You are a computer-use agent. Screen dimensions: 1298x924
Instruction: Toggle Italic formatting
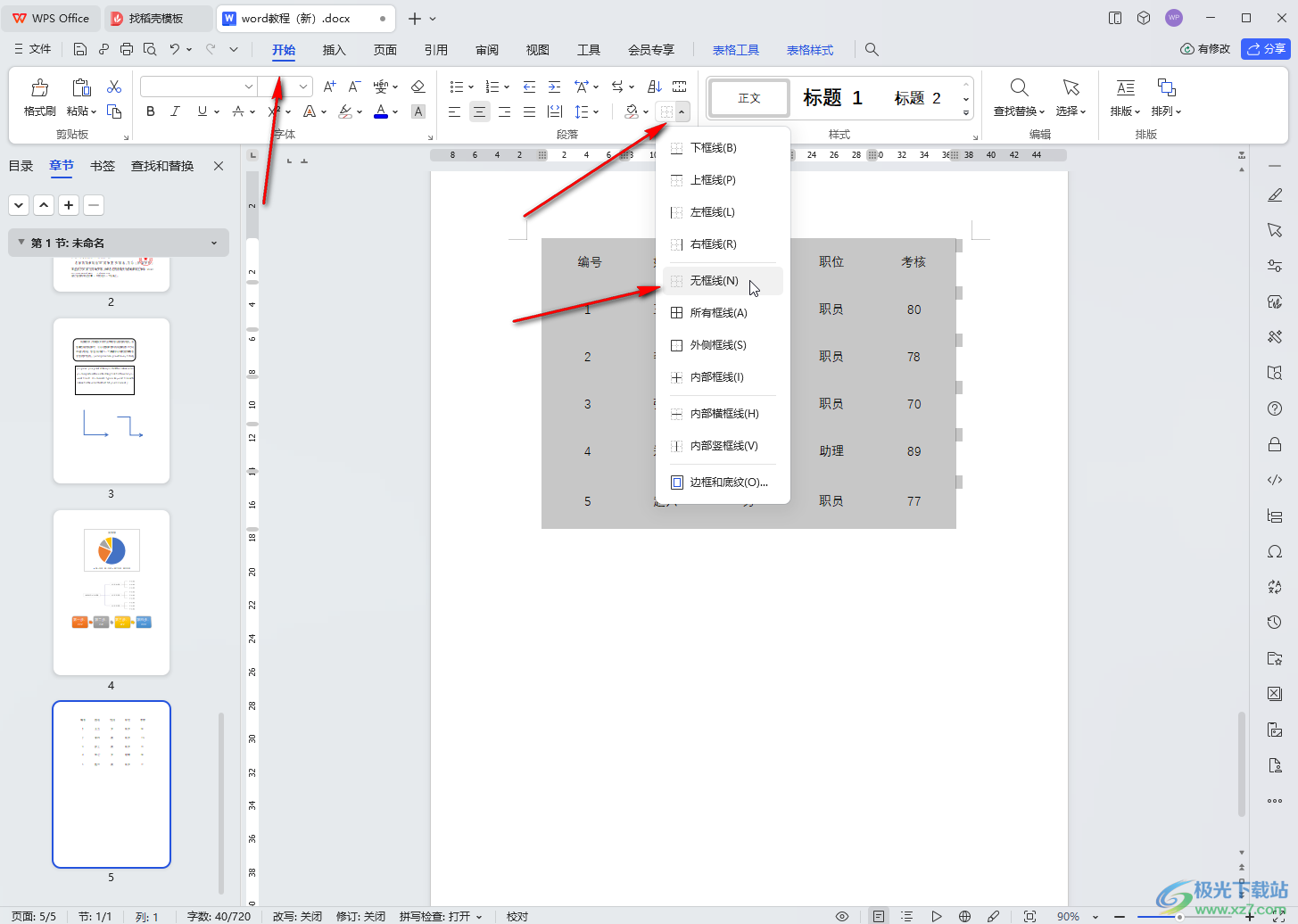[x=175, y=111]
